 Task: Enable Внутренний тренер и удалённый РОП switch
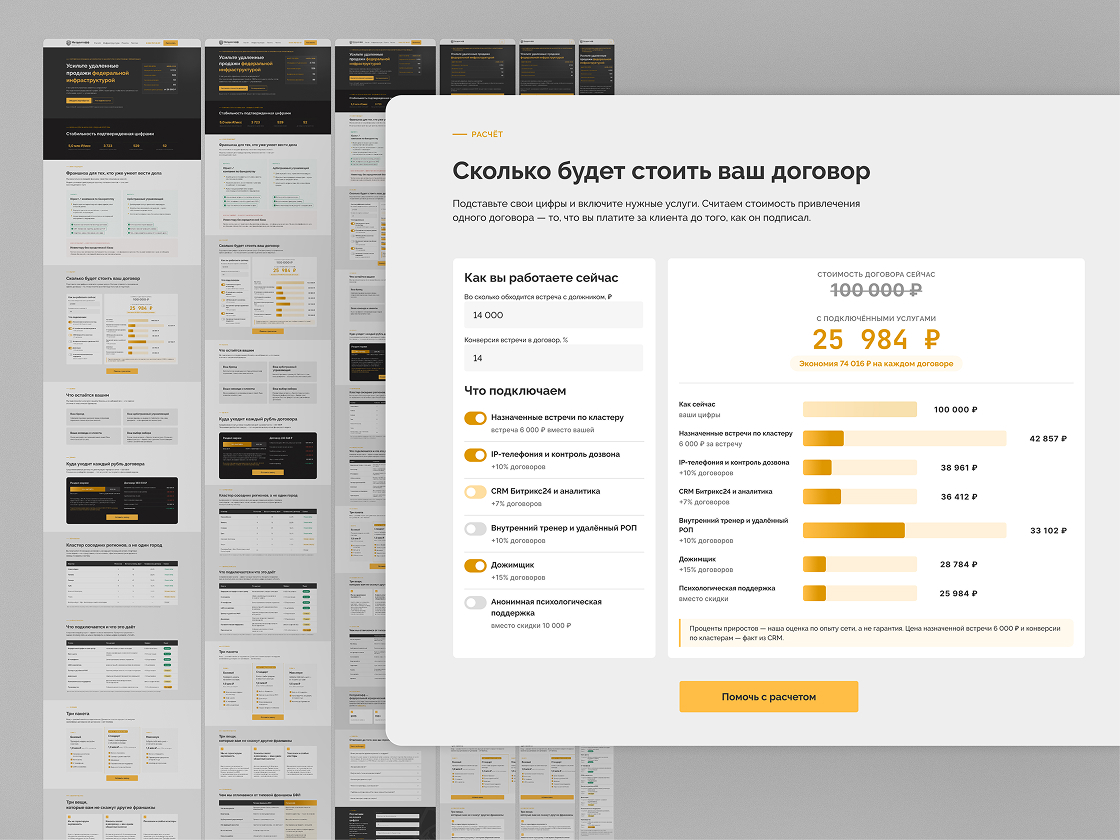click(475, 529)
